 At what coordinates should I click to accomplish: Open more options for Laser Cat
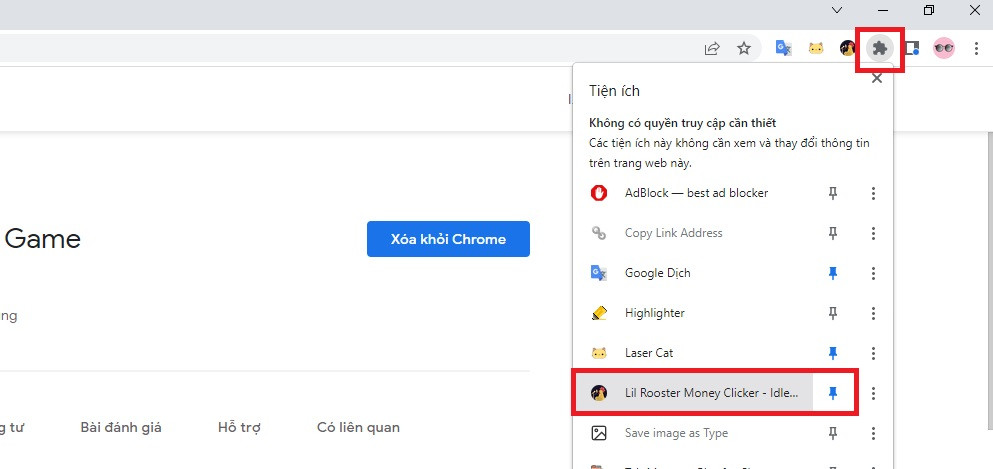pos(873,353)
